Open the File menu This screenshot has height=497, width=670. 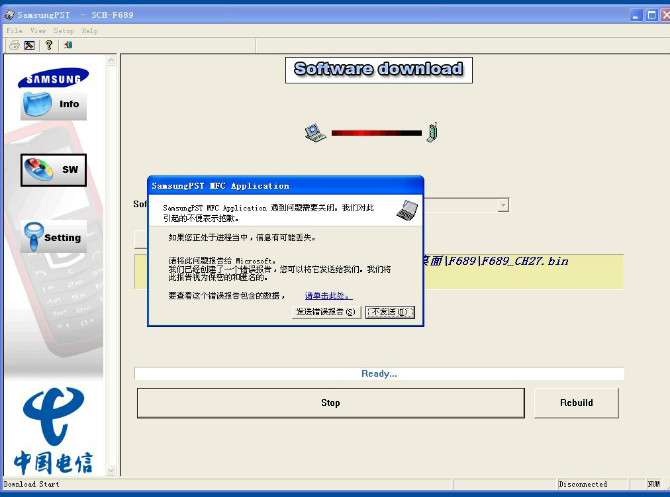(x=14, y=31)
